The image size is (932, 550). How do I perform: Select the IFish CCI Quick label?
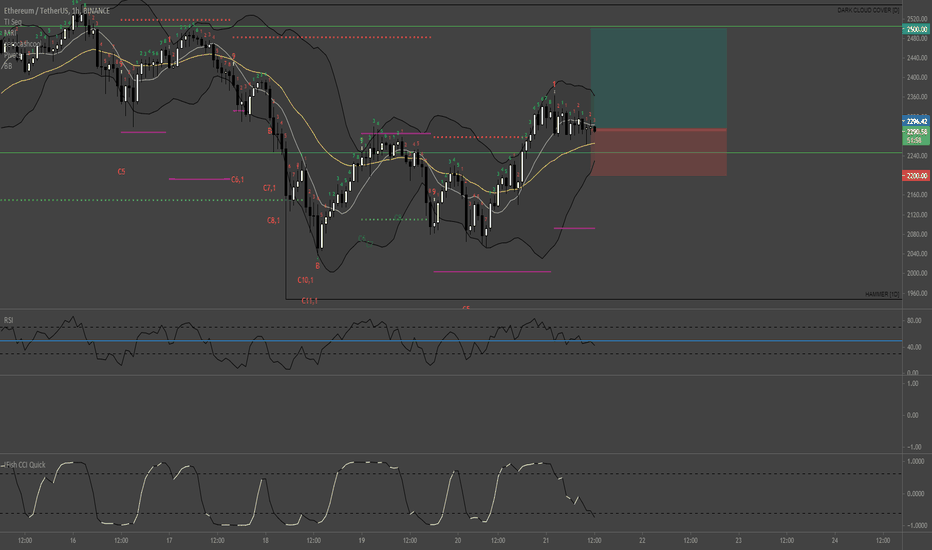click(24, 465)
